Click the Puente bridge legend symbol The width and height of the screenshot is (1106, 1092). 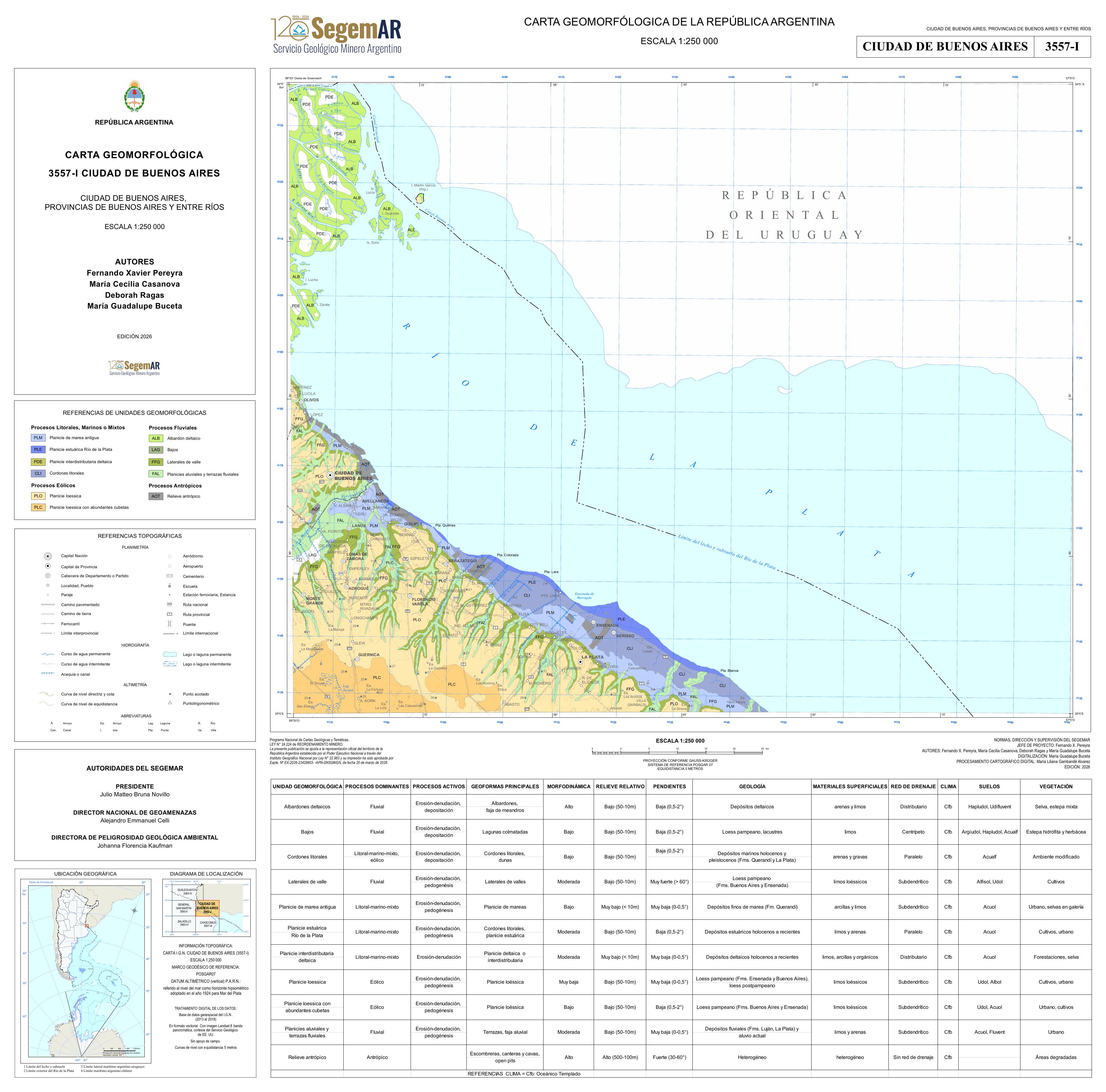pyautogui.click(x=170, y=624)
